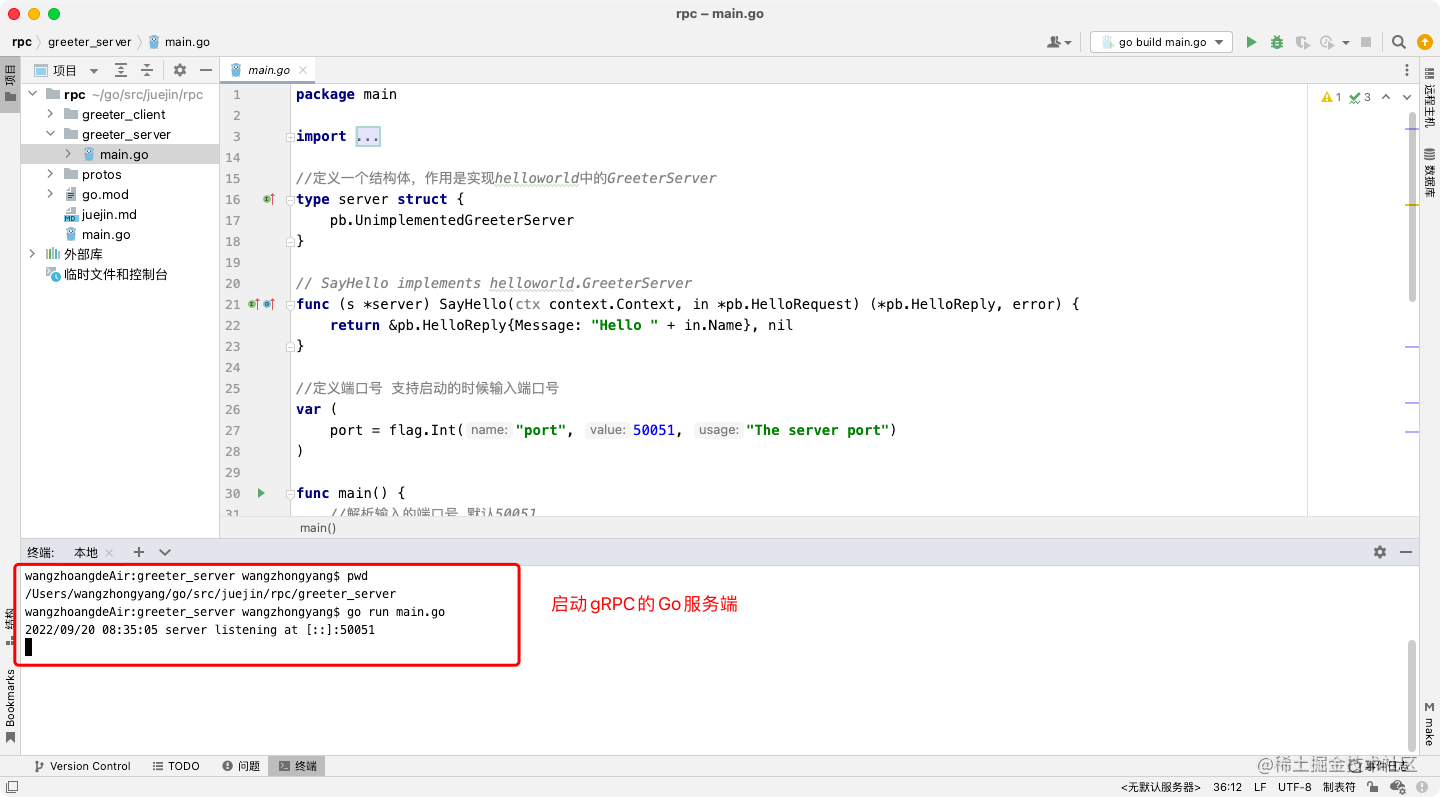Click the yellow warning indicator

point(1331,97)
